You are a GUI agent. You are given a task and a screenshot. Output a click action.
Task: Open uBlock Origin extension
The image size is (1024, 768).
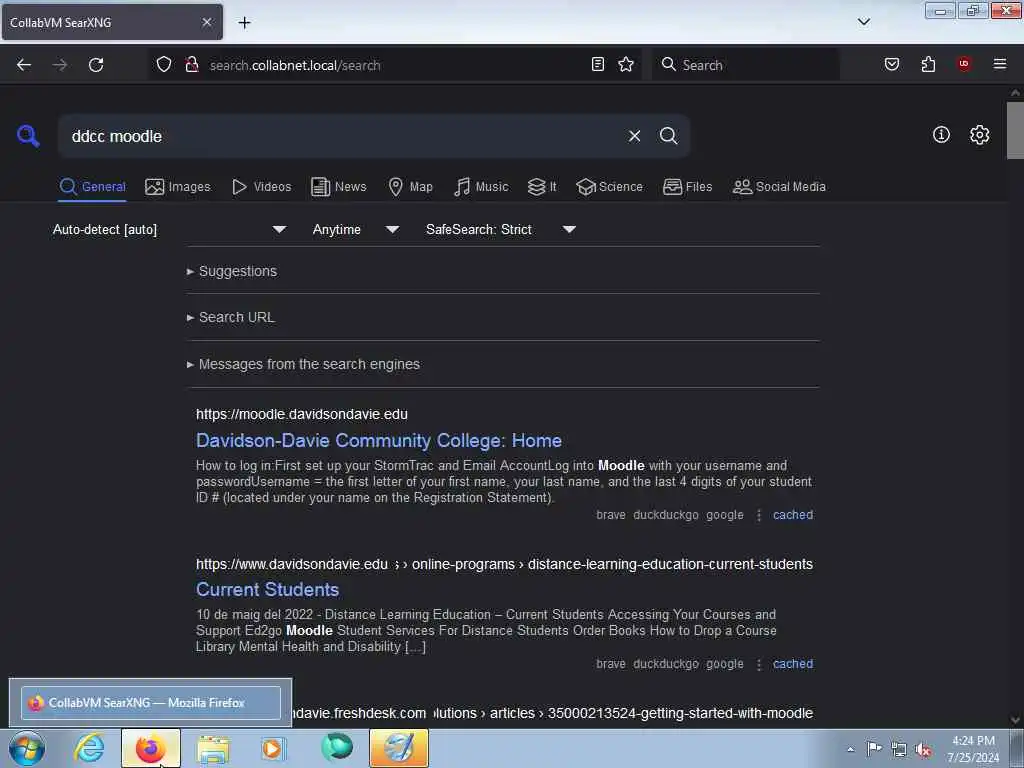pyautogui.click(x=963, y=63)
